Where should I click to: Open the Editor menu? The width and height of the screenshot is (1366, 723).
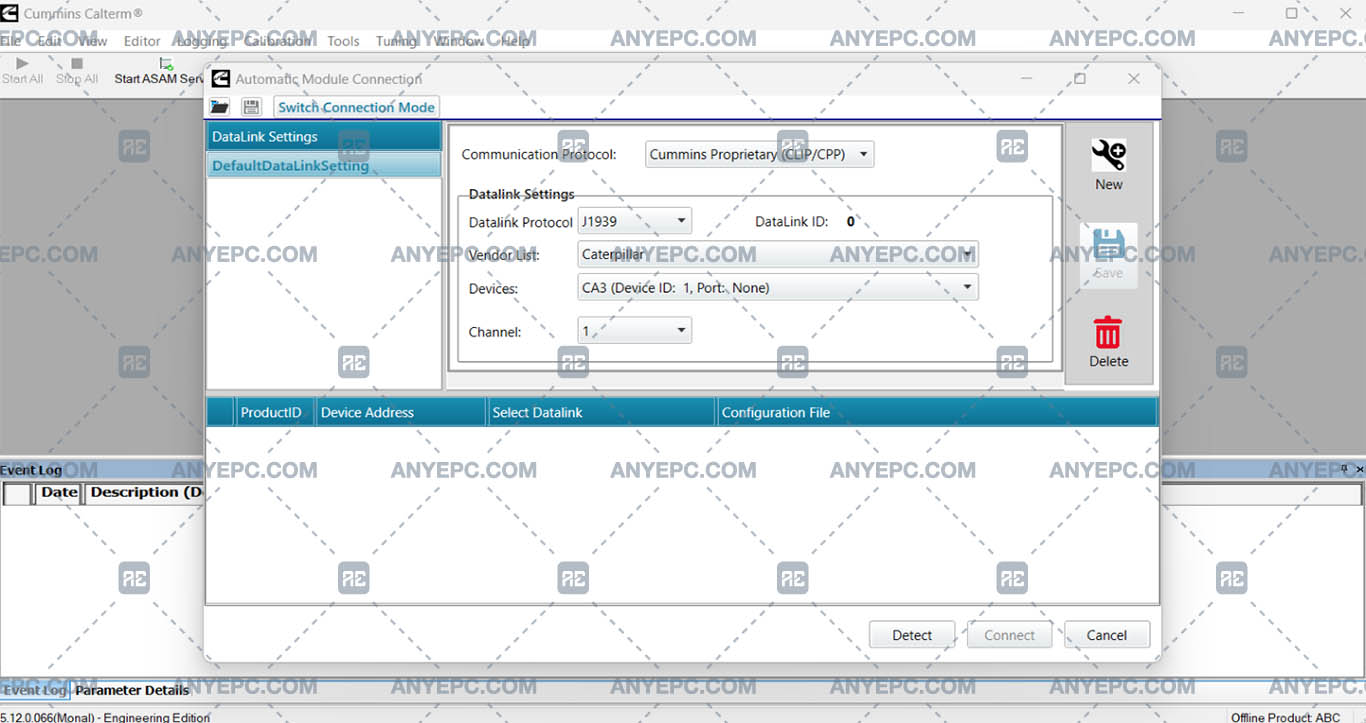[x=142, y=41]
